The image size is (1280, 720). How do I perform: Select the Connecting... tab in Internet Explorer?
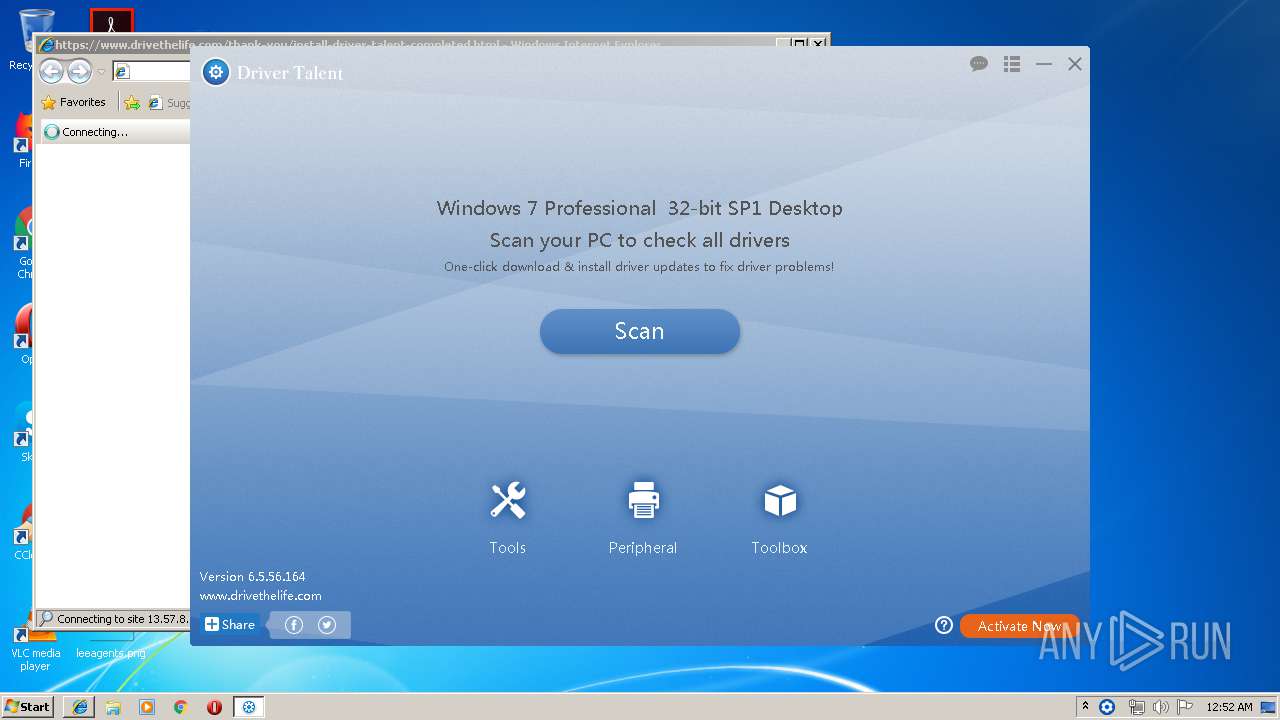point(114,132)
